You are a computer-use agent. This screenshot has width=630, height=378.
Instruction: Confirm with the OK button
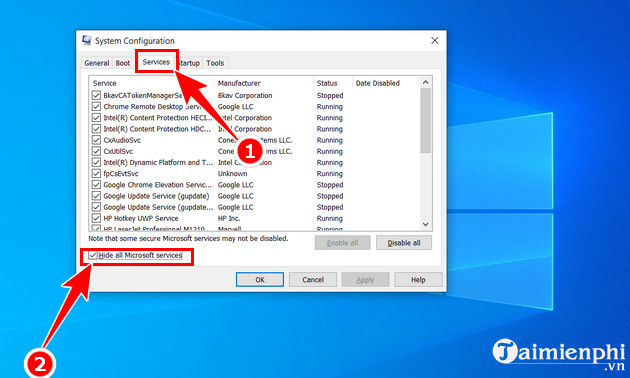(x=260, y=280)
